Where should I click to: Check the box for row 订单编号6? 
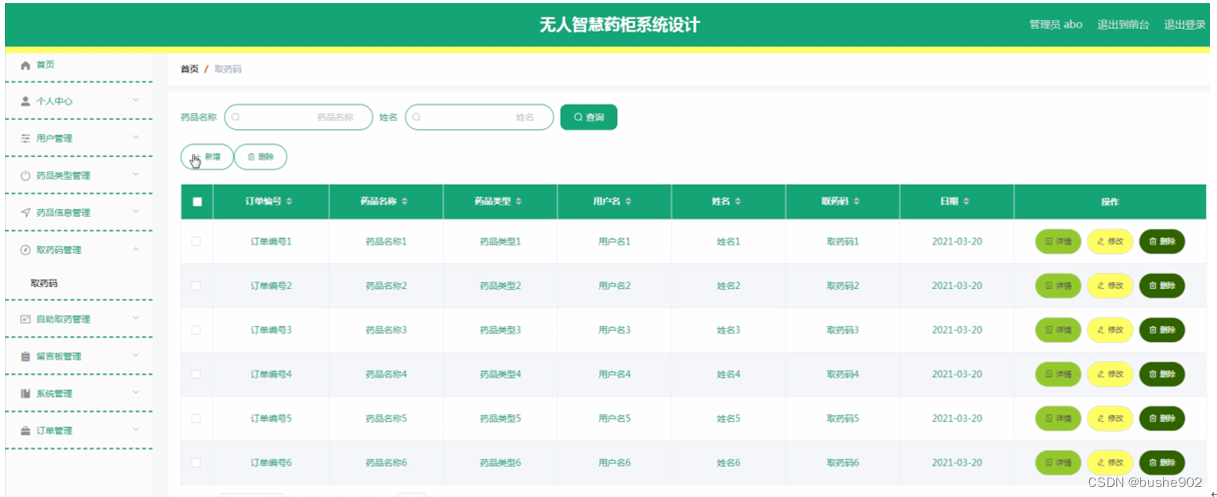[x=196, y=463]
